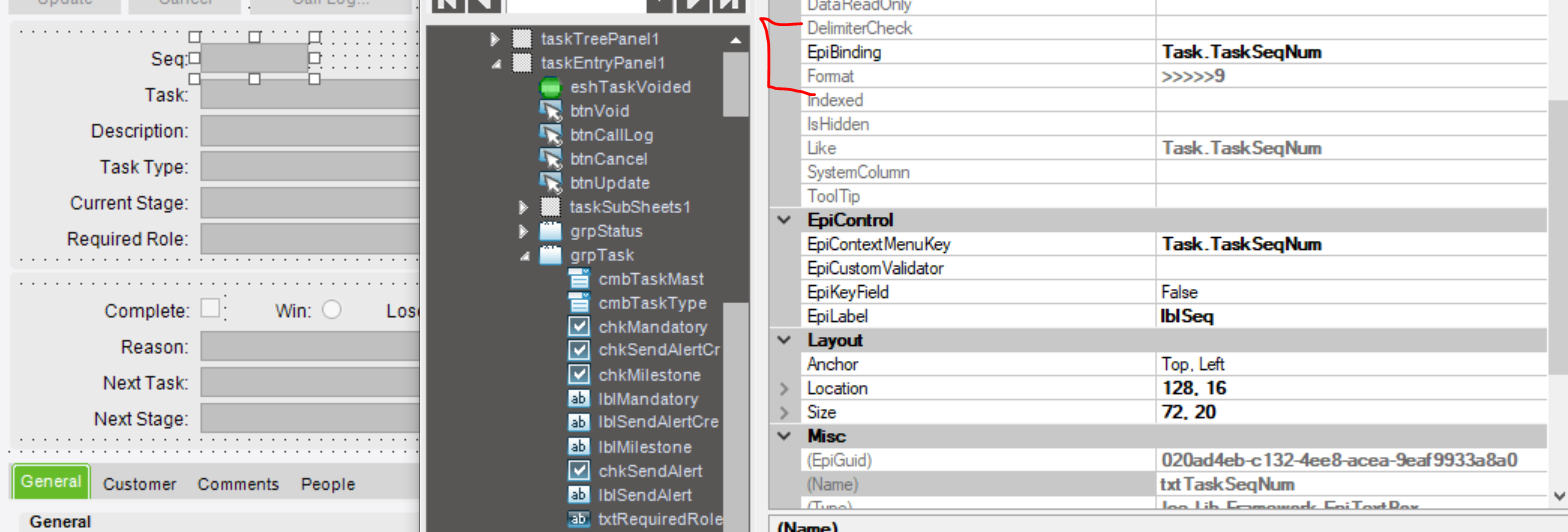The image size is (1568, 532).
Task: Click the Description input field
Action: (310, 131)
